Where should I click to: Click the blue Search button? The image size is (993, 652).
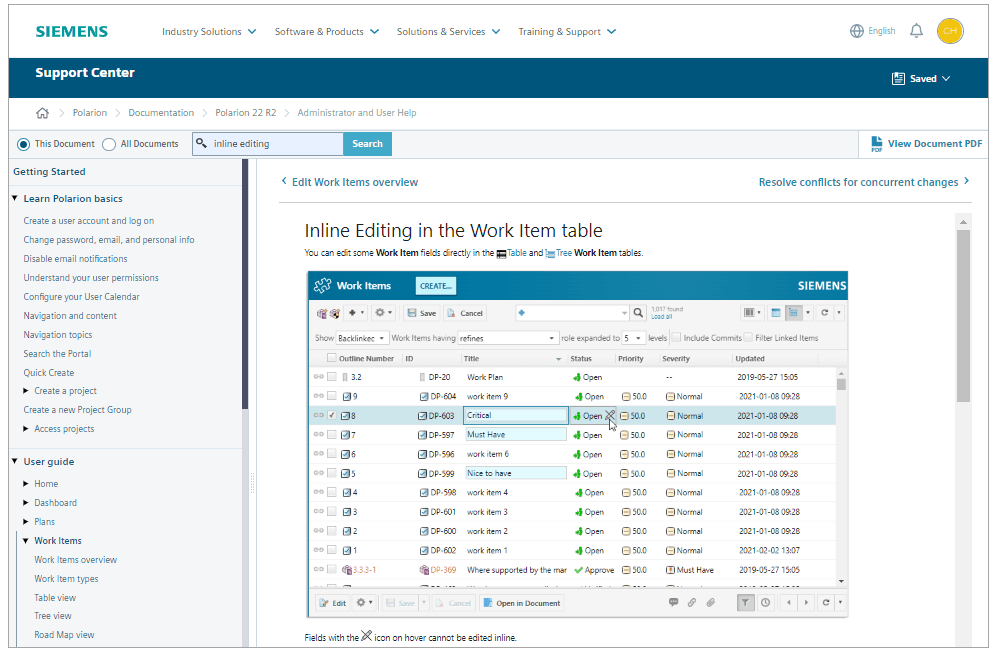[367, 144]
